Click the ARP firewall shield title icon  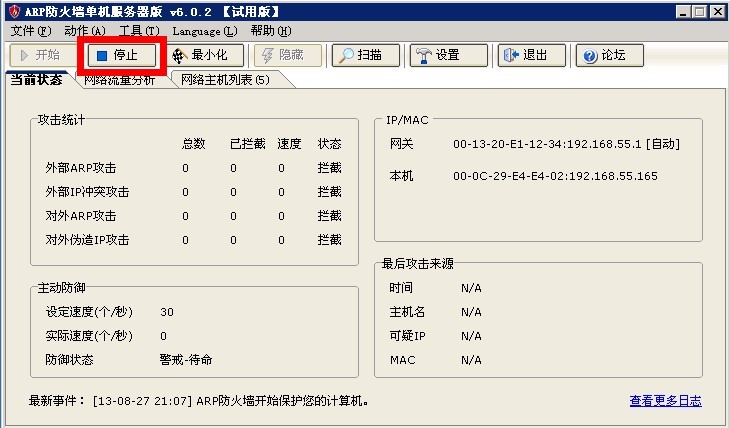12,12
